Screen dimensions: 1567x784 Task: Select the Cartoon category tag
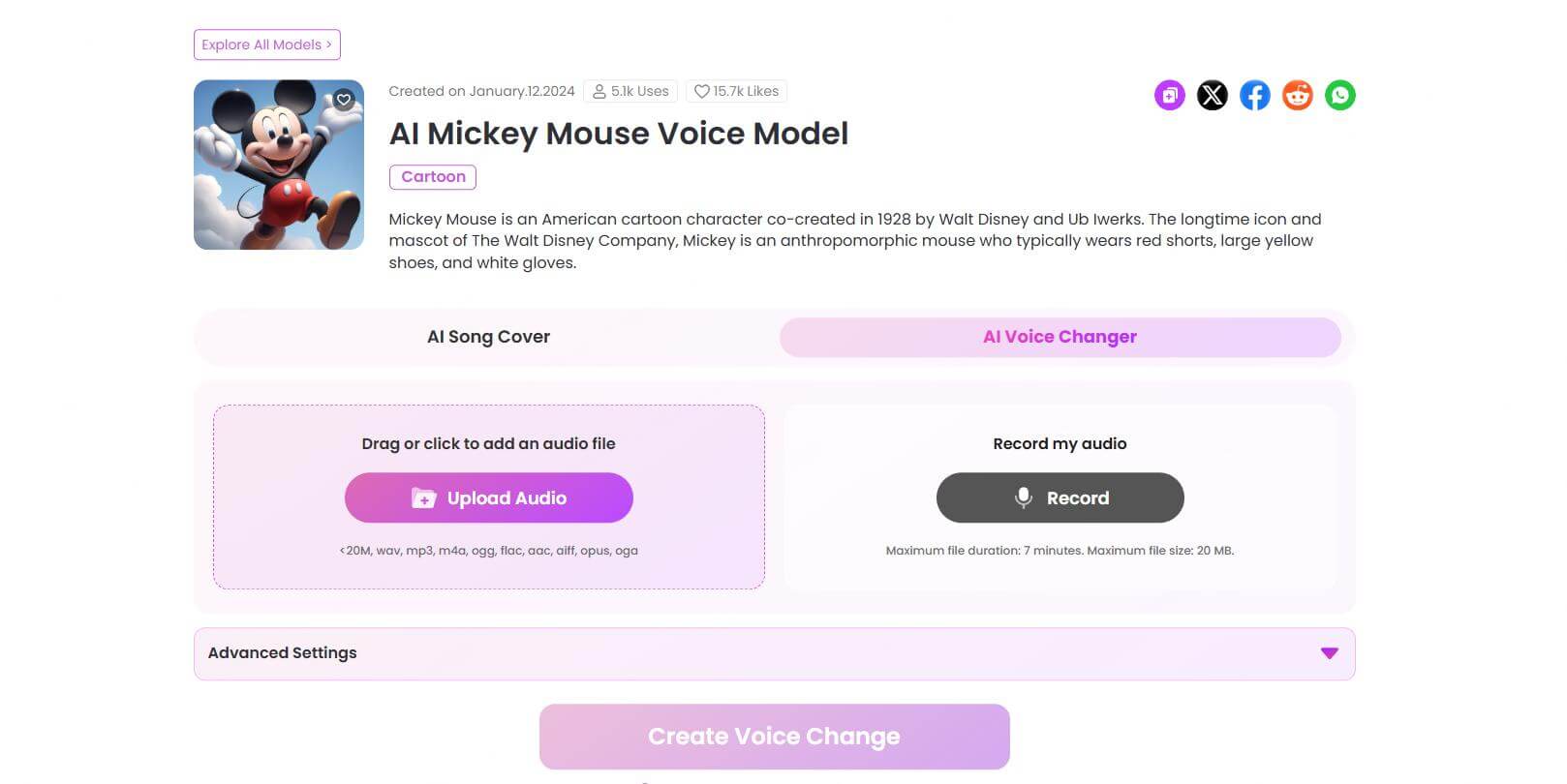click(x=432, y=176)
